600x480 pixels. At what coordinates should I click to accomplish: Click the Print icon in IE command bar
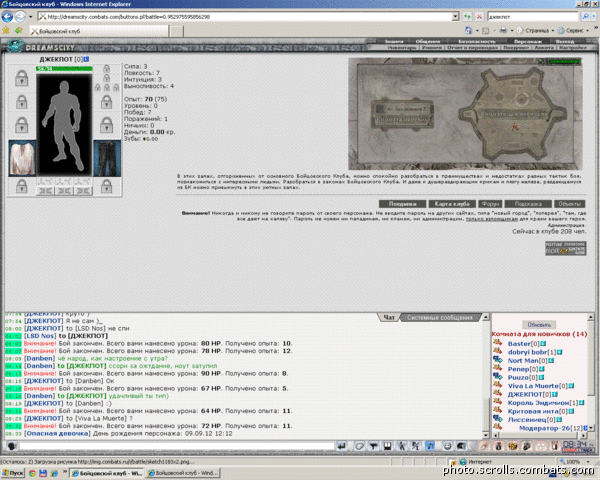click(x=504, y=30)
